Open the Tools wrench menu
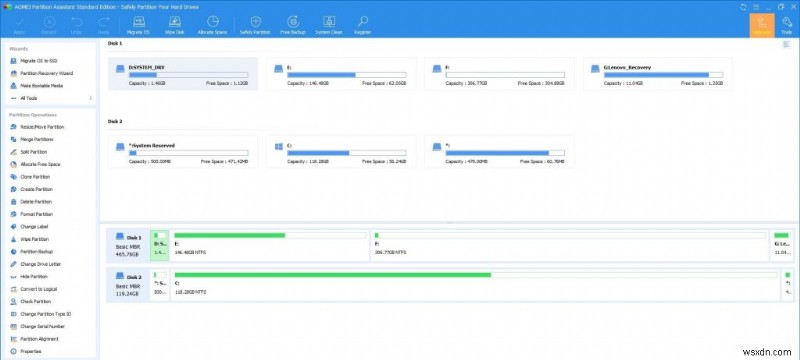 point(787,25)
